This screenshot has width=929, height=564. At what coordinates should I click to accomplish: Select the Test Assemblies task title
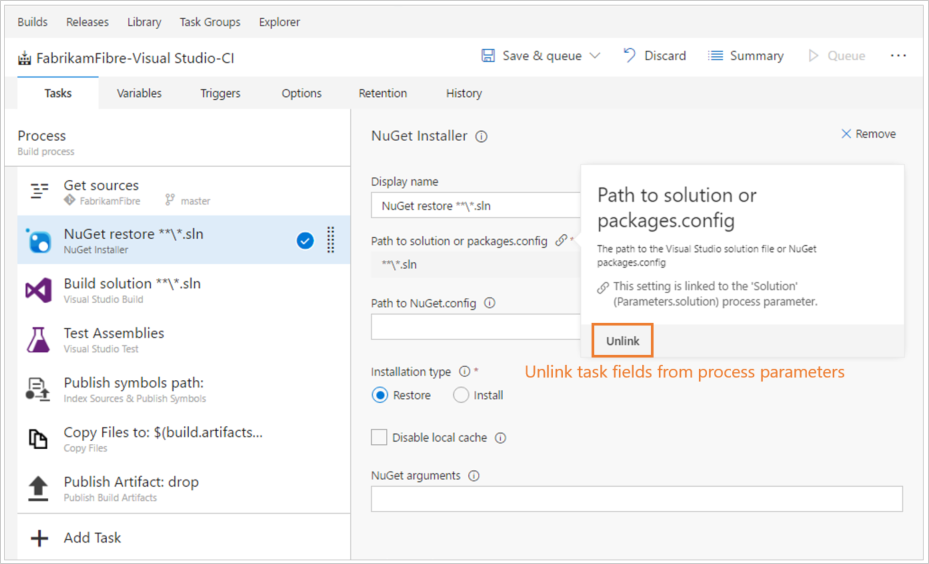[x=114, y=333]
